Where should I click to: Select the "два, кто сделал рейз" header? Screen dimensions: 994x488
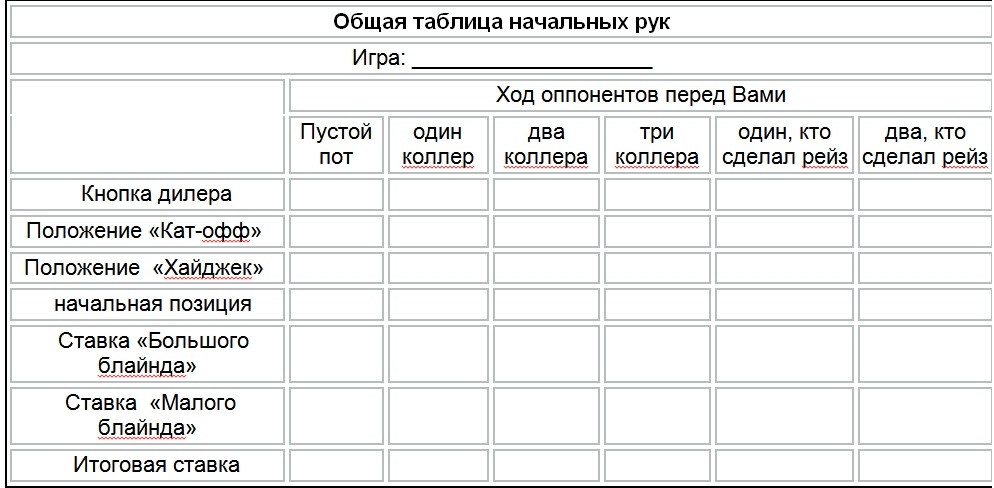pos(924,144)
